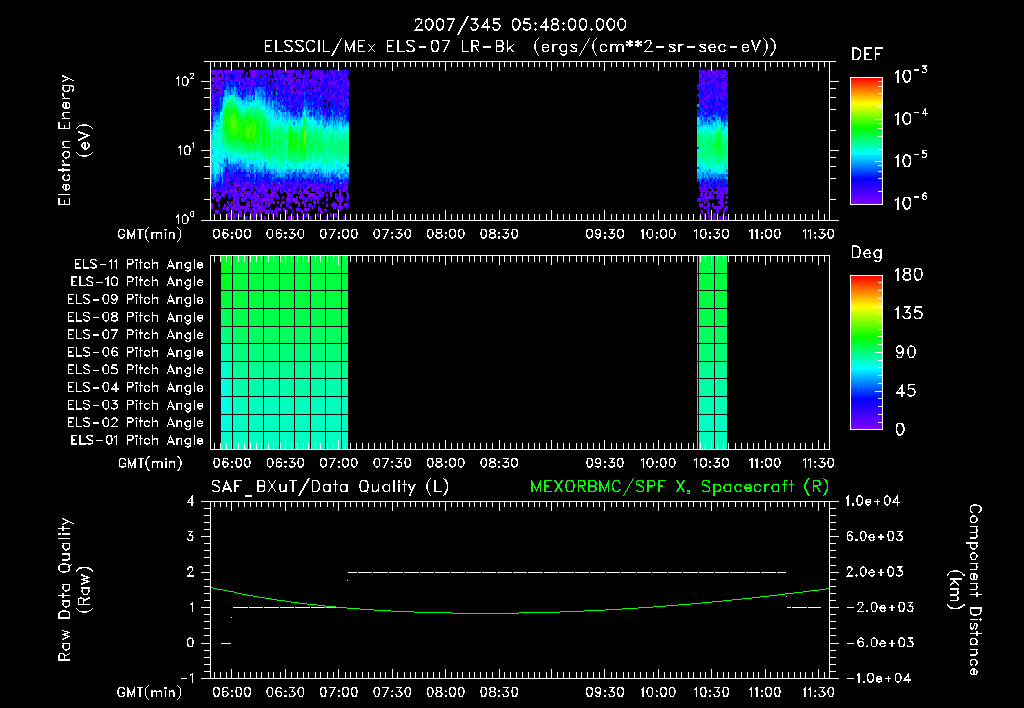Click the DEF label above color scale
The image size is (1024, 708).
(x=866, y=55)
